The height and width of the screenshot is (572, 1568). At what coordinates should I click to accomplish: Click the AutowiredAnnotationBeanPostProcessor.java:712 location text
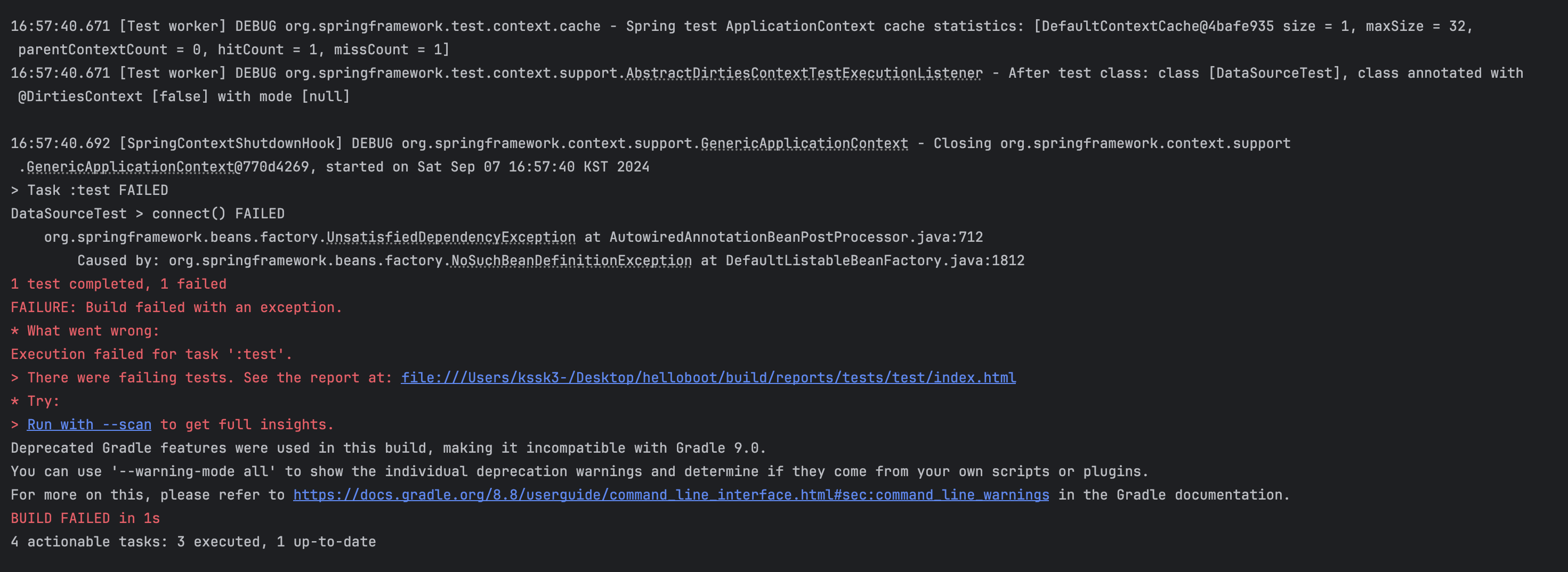(x=796, y=238)
